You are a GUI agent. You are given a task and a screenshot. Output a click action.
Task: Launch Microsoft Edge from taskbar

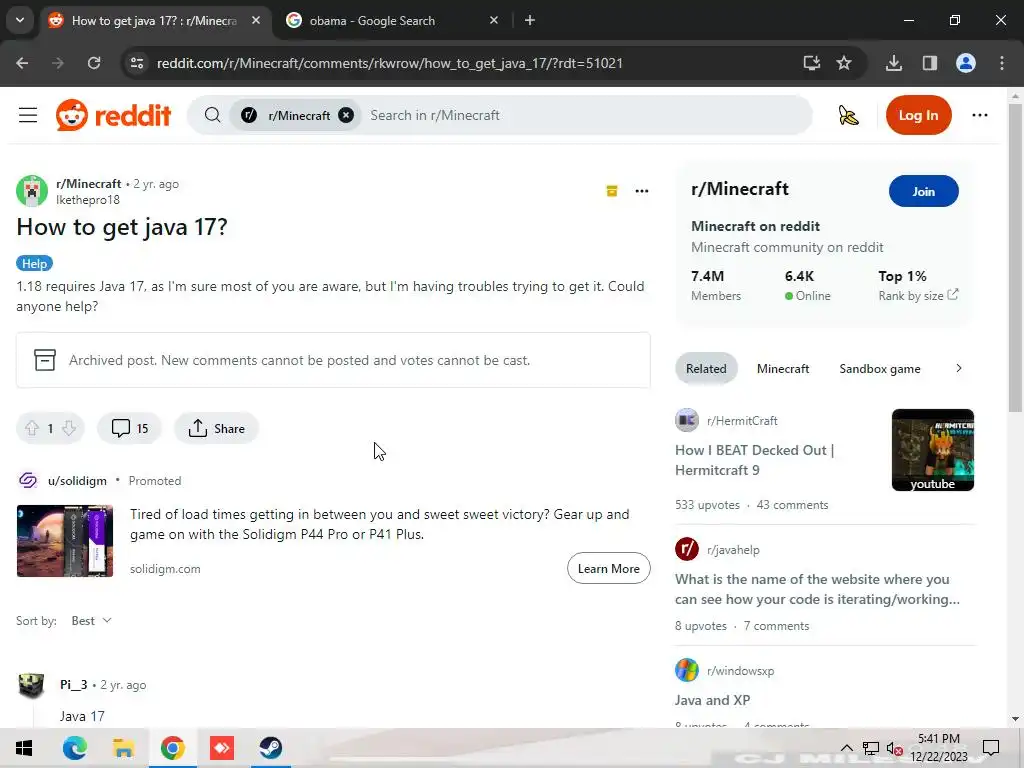pos(74,748)
